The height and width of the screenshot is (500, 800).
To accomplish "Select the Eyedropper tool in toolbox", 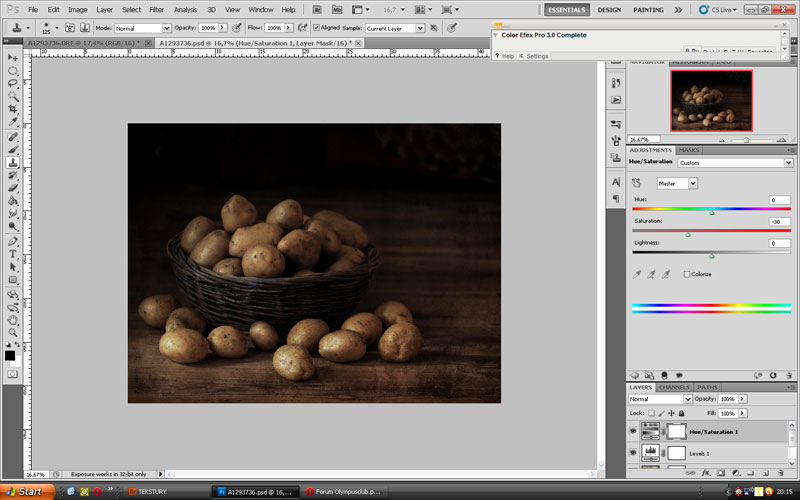I will click(13, 123).
